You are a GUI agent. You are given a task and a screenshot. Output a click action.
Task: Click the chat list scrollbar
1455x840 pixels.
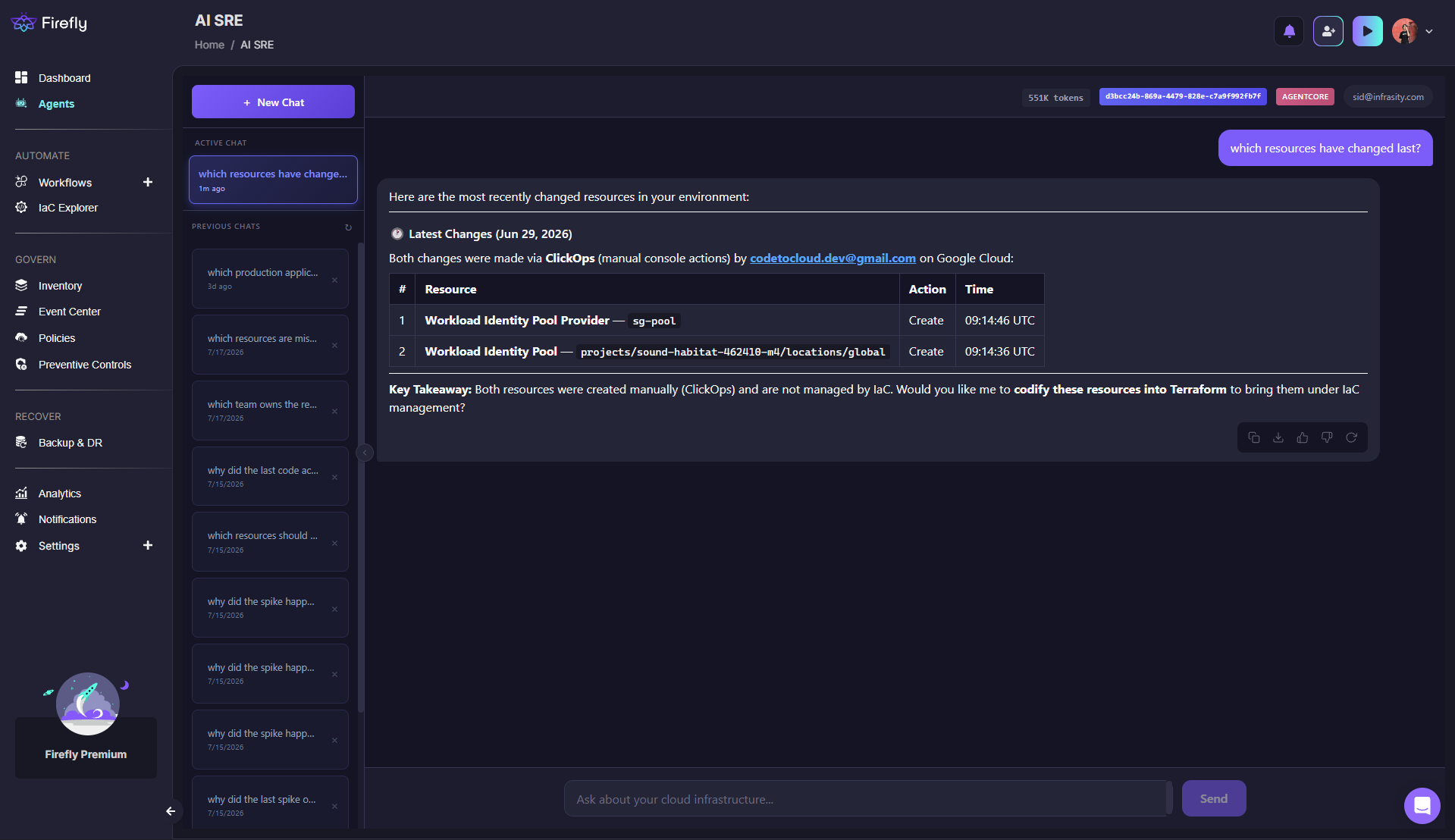click(360, 478)
